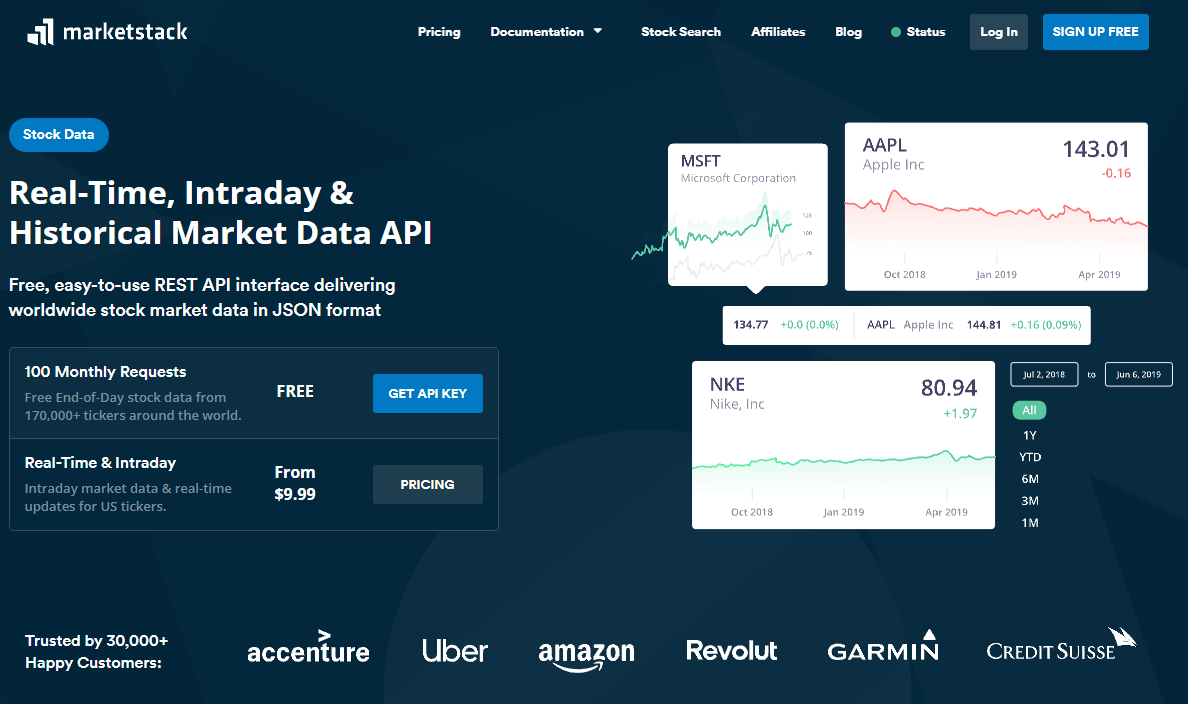The image size is (1188, 704).
Task: Go to Stock Search page
Action: [x=681, y=32]
